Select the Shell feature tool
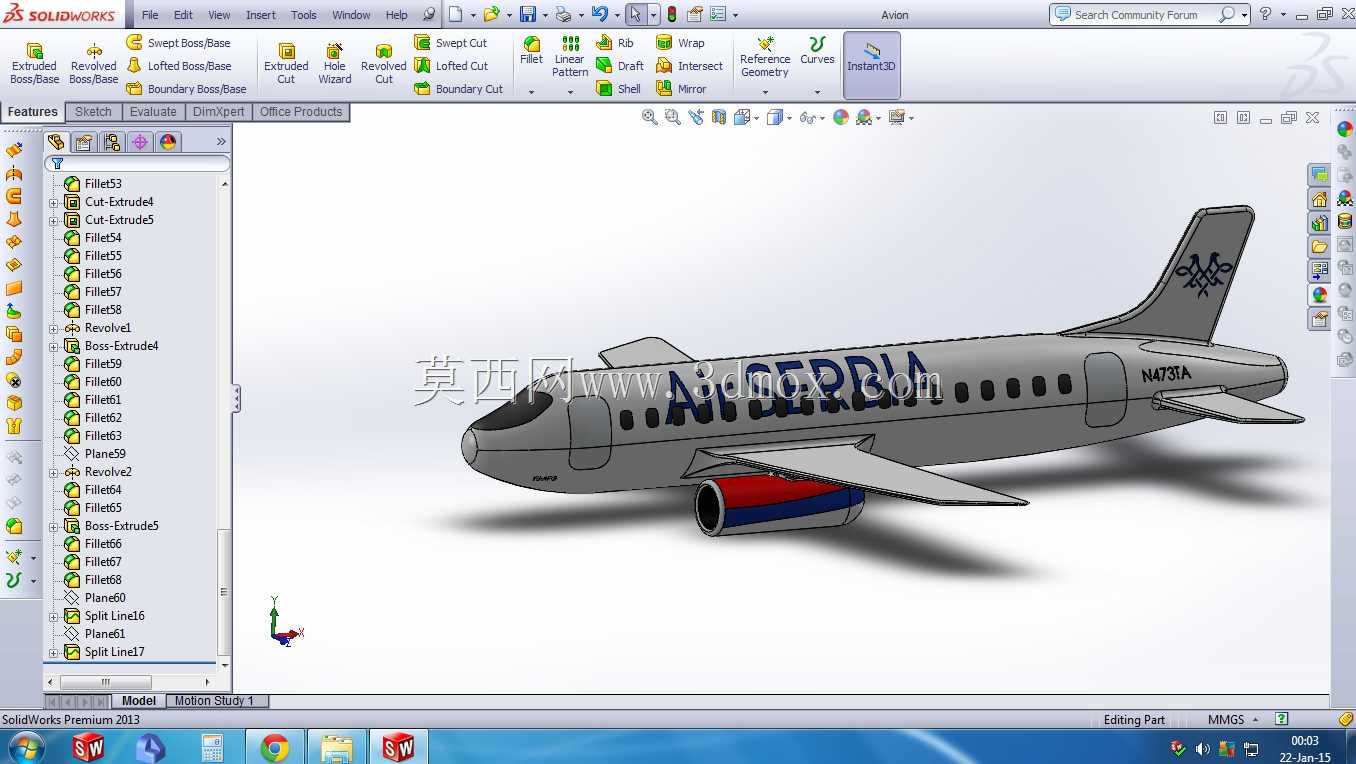This screenshot has height=764, width=1356. pos(619,89)
